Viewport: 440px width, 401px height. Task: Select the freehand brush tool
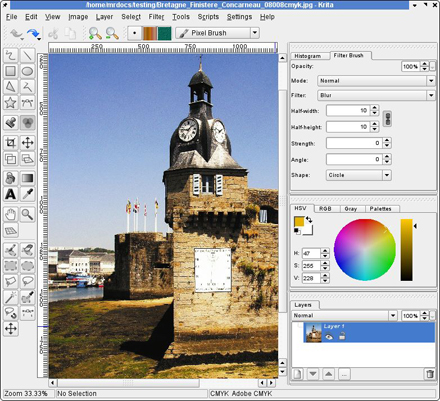[11, 55]
